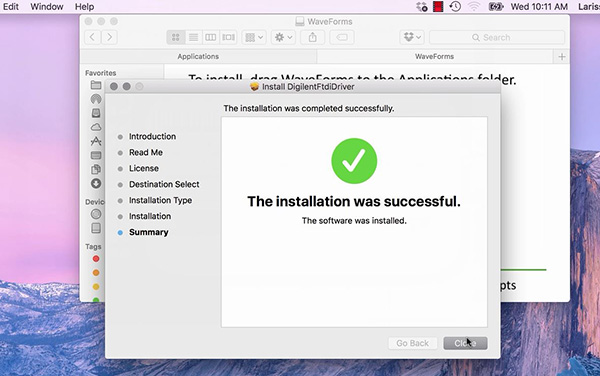Click the License step label
The height and width of the screenshot is (376, 600).
coord(143,168)
